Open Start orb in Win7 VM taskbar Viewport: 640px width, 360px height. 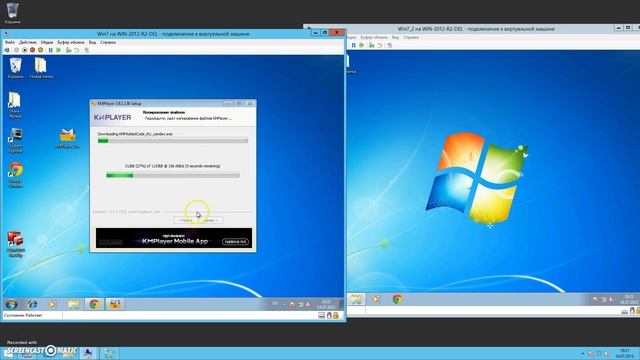point(11,304)
